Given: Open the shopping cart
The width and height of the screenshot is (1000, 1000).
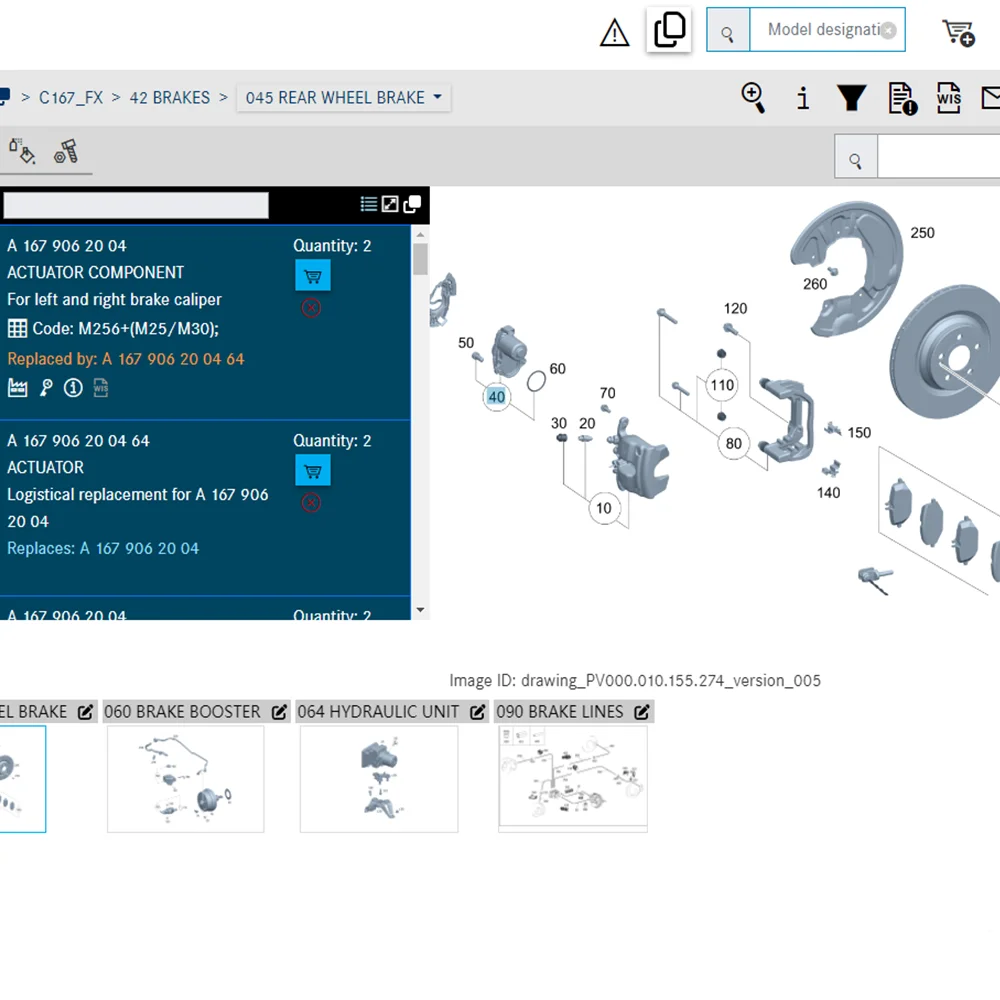Looking at the screenshot, I should (x=959, y=33).
